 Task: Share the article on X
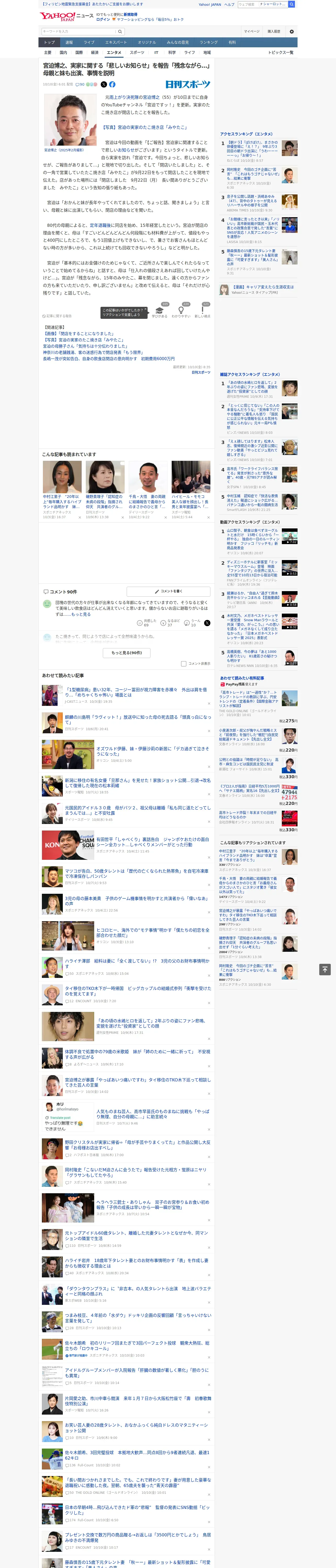point(104,85)
